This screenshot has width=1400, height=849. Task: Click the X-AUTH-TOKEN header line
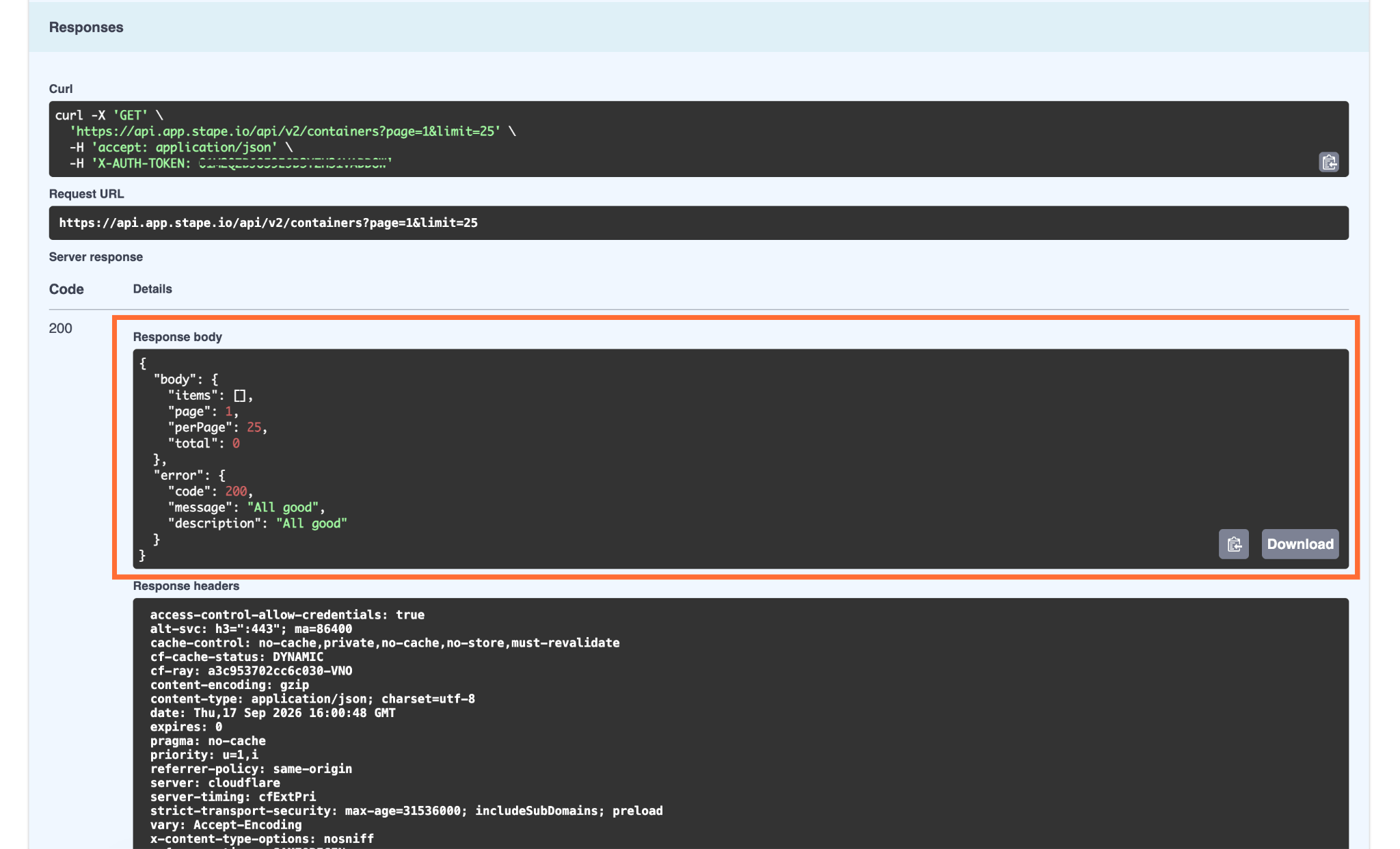coord(230,163)
